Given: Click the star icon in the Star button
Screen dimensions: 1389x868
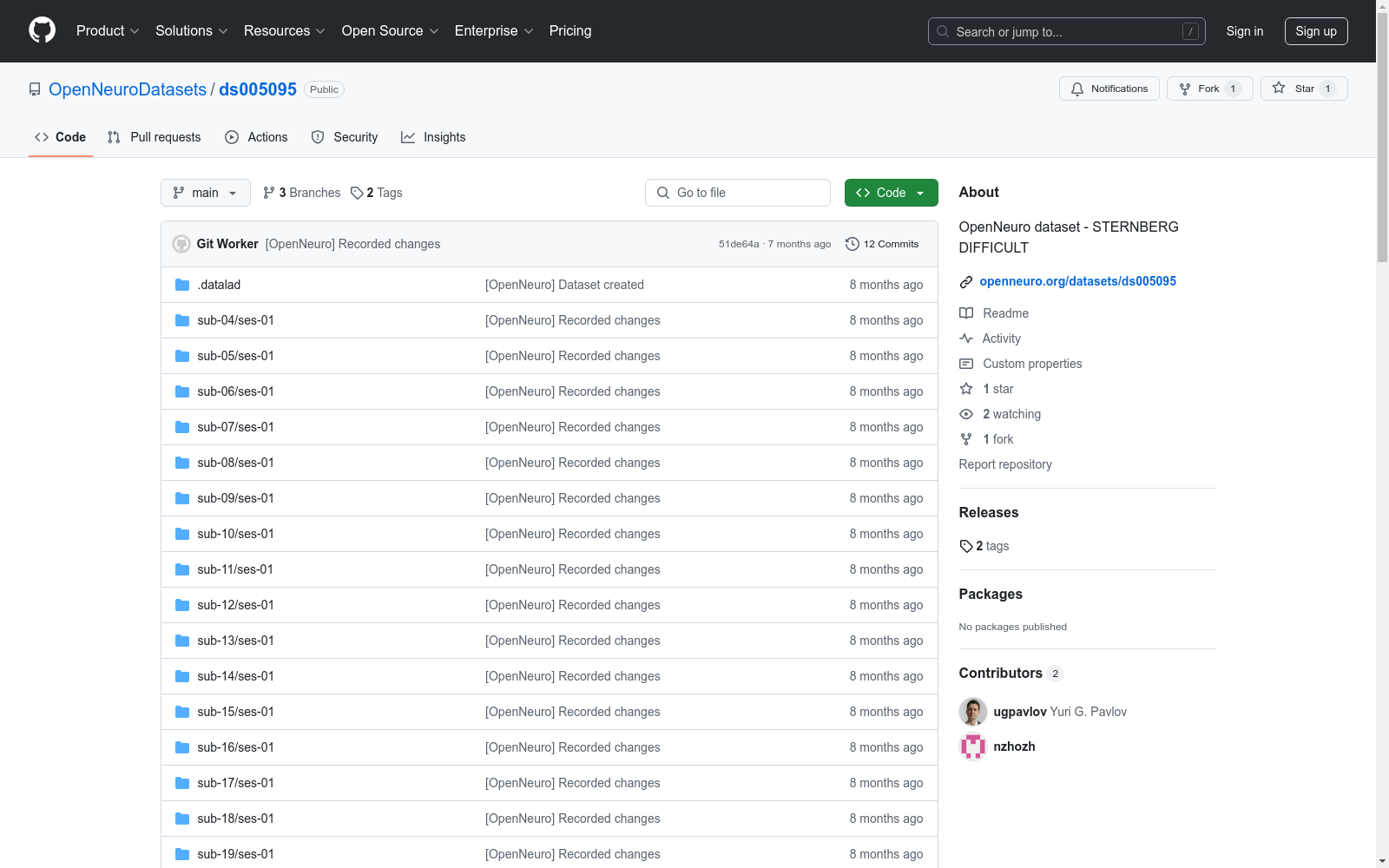Looking at the screenshot, I should pyautogui.click(x=1279, y=89).
